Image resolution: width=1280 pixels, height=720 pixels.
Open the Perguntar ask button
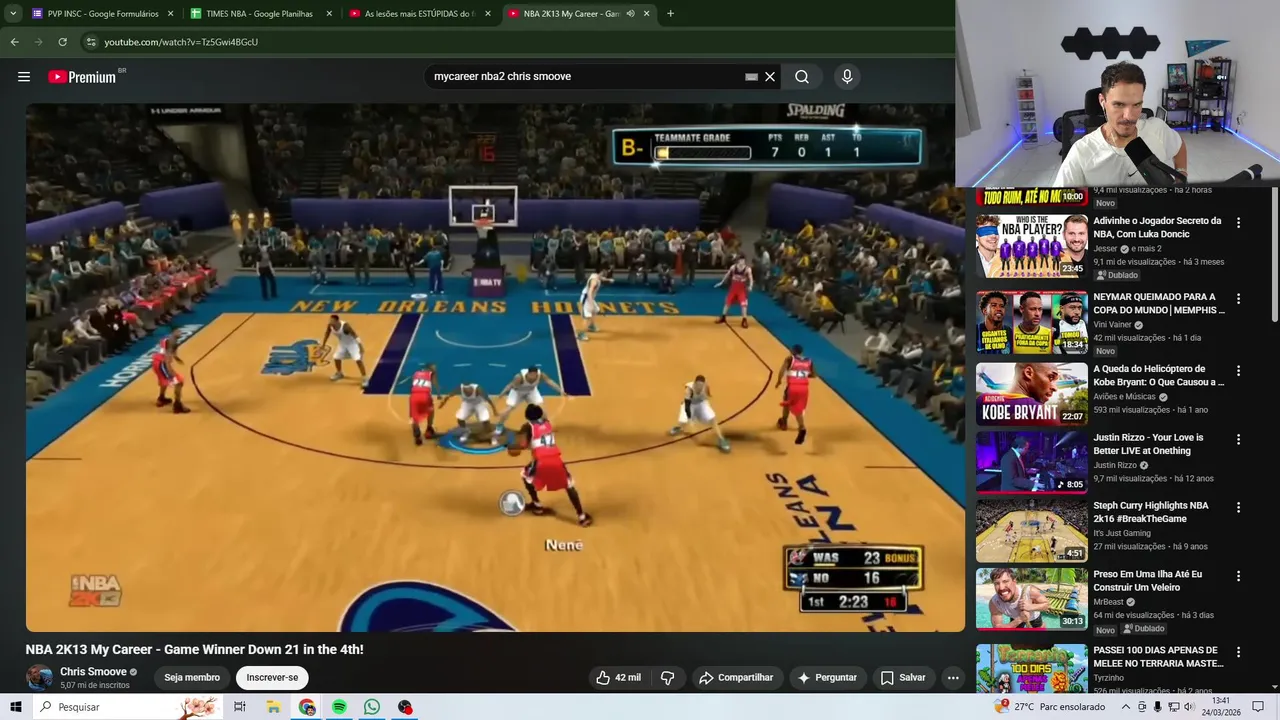(x=827, y=677)
